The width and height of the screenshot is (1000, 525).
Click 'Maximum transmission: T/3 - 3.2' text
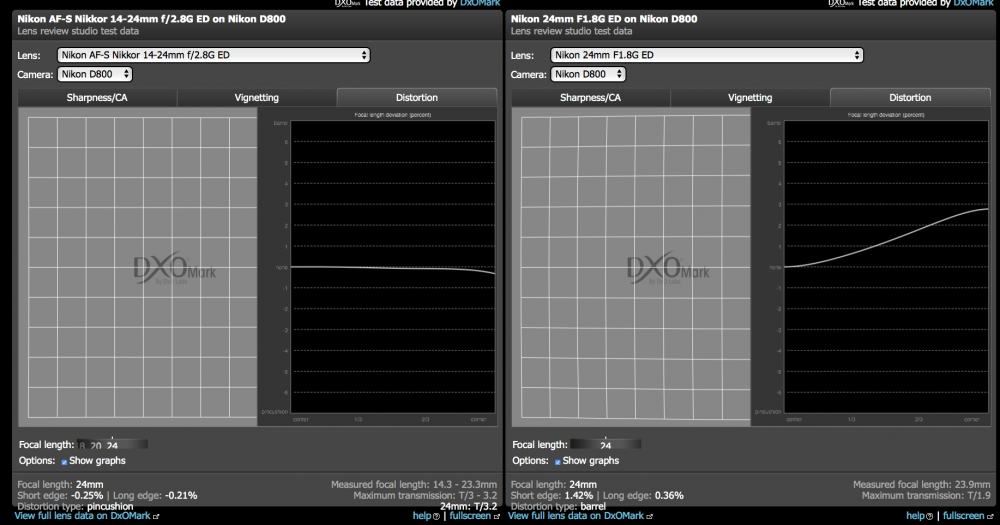(x=425, y=496)
